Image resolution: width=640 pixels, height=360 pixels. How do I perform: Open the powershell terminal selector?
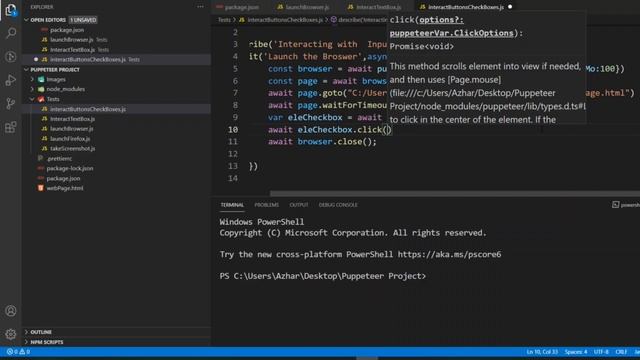click(626, 205)
